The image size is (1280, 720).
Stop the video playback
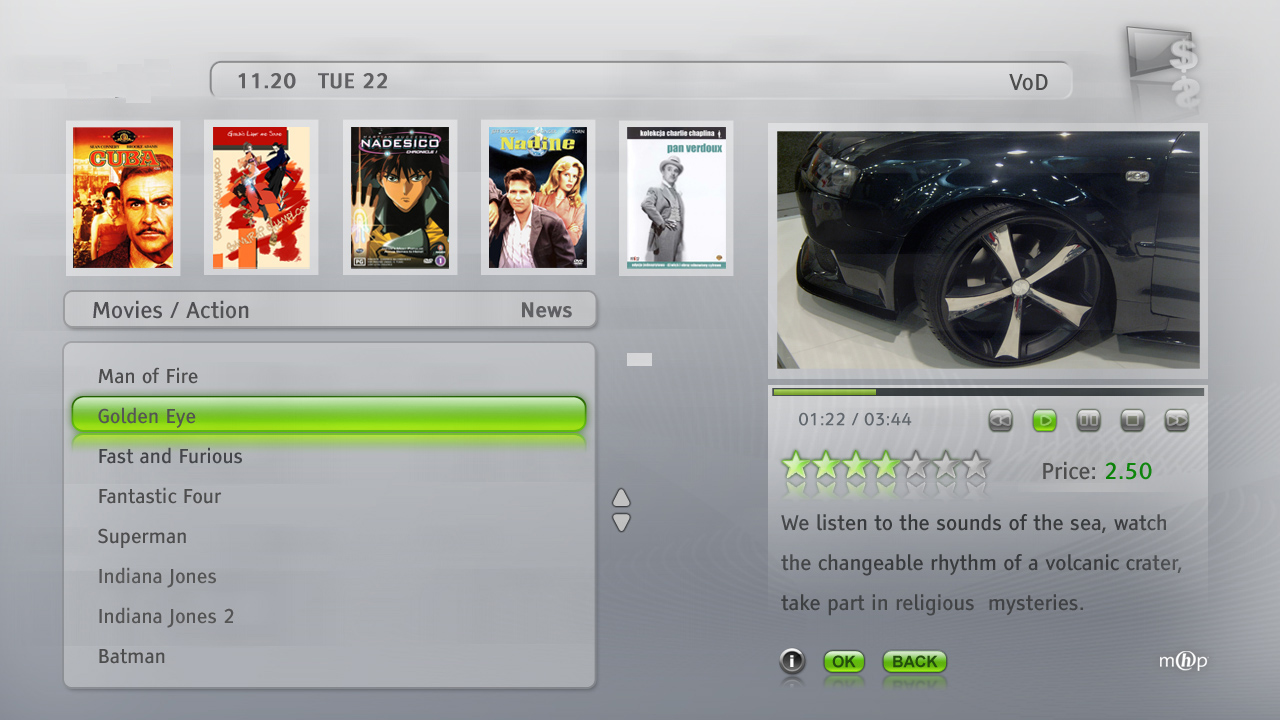[x=1132, y=421]
